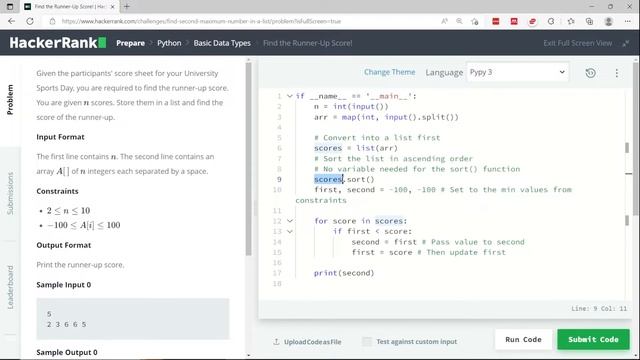
Task: Go to Python breadcrumb
Action: (169, 43)
